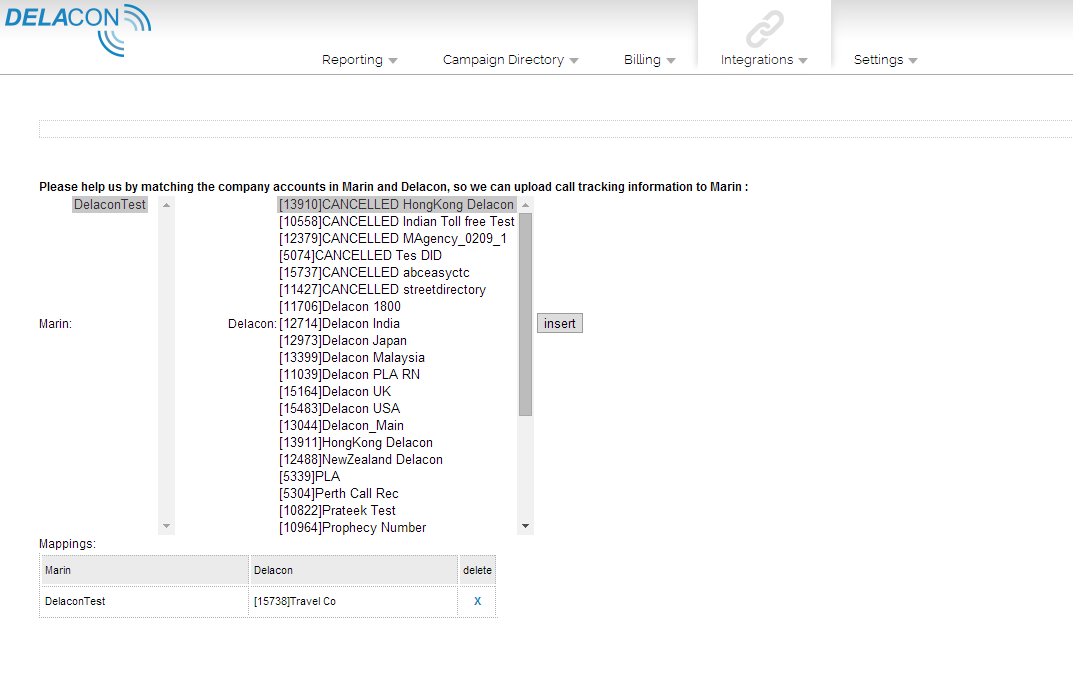
Task: Select [13399]Delacon Malaysia
Action: (397, 357)
